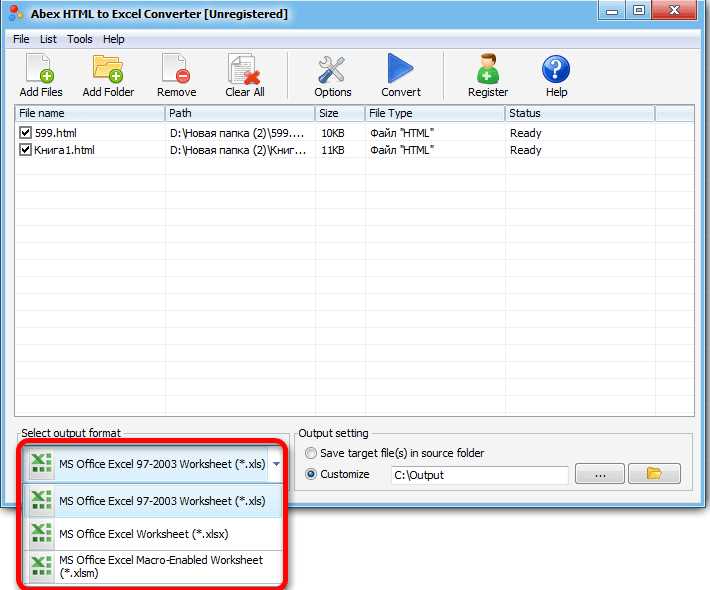The image size is (710, 590).
Task: Select the Книга1.html file name
Action: coord(64,150)
